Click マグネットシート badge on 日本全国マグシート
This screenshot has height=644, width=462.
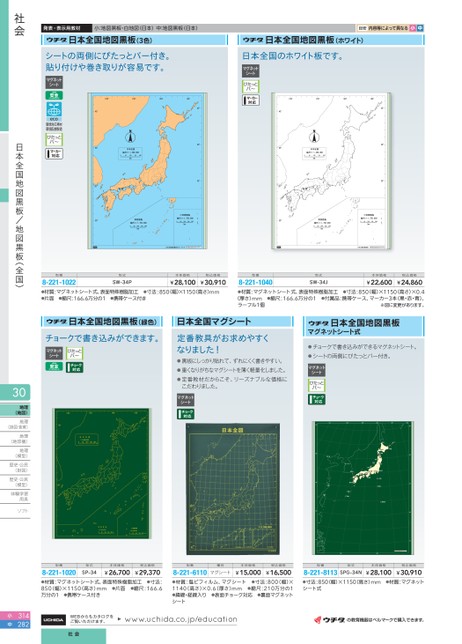185,400
